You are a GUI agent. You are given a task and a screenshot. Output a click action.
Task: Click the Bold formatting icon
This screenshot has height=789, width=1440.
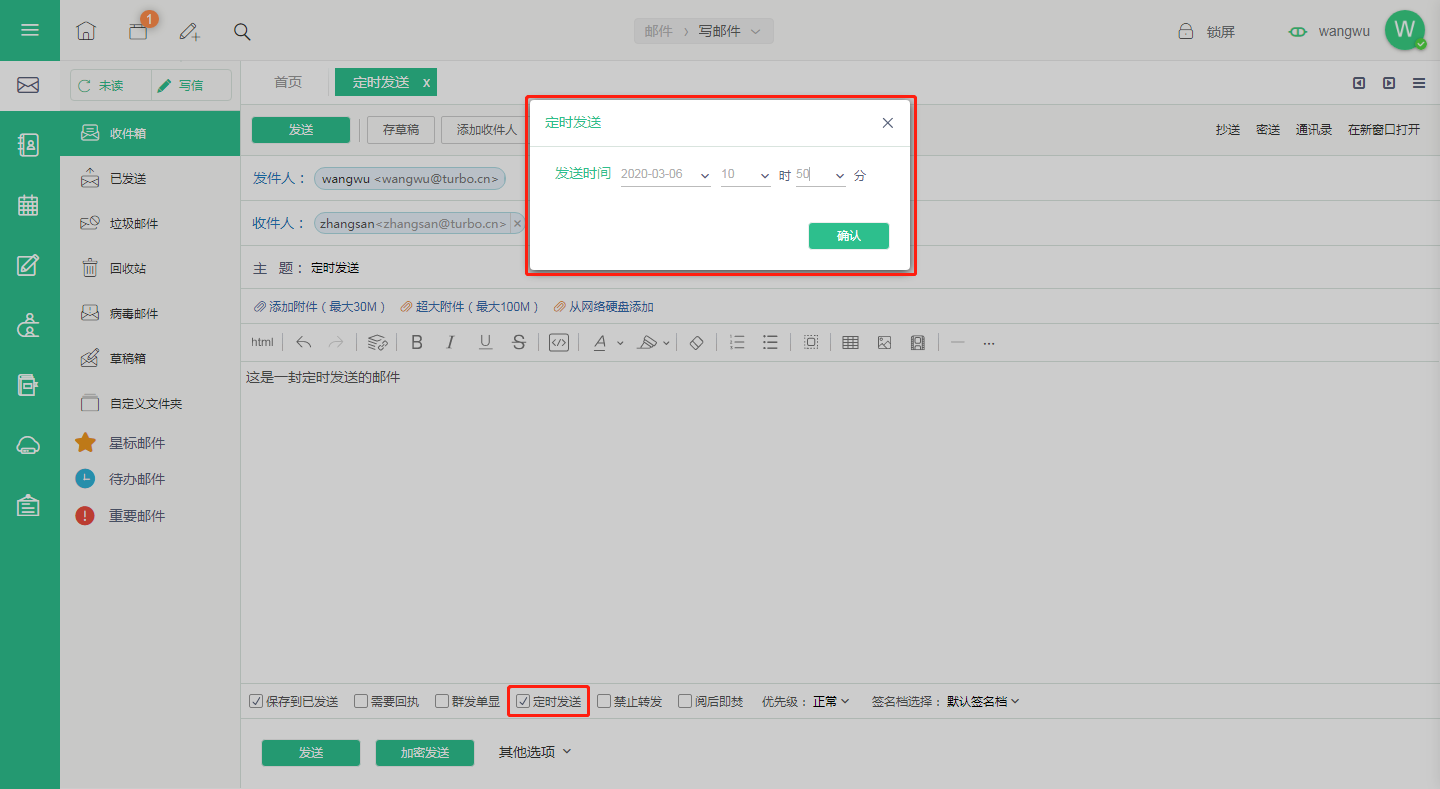pyautogui.click(x=417, y=342)
